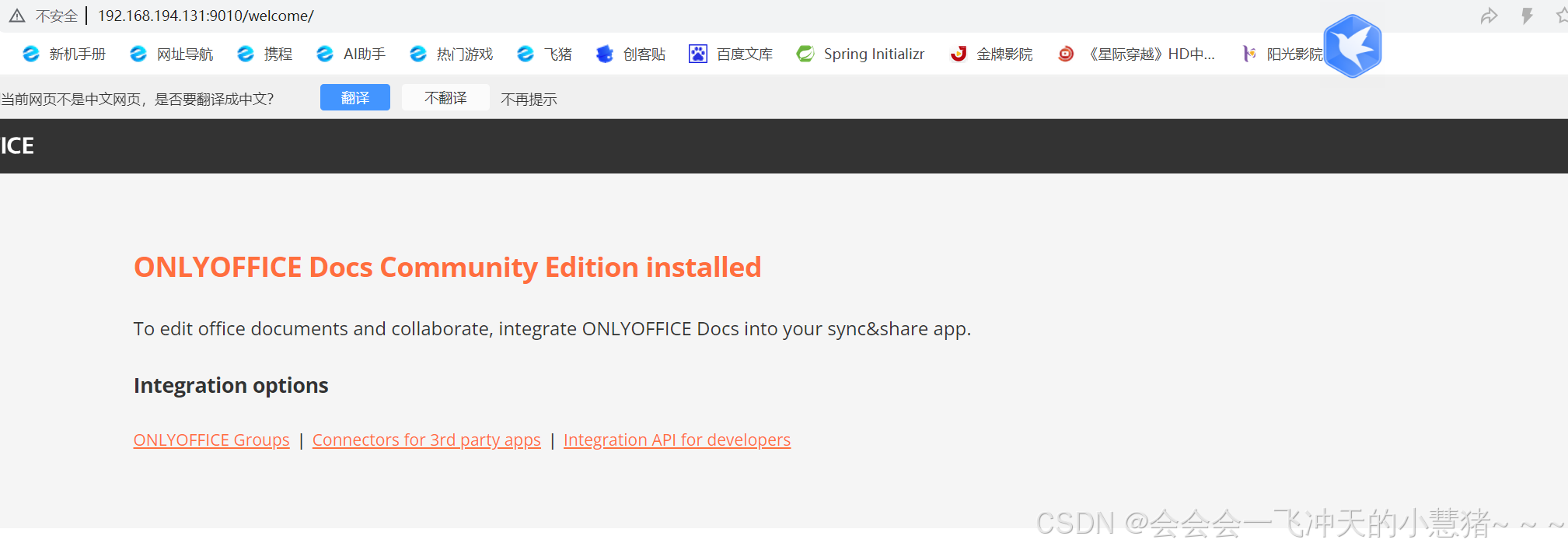
Task: Click 不再提示 in translate bar
Action: tap(529, 99)
